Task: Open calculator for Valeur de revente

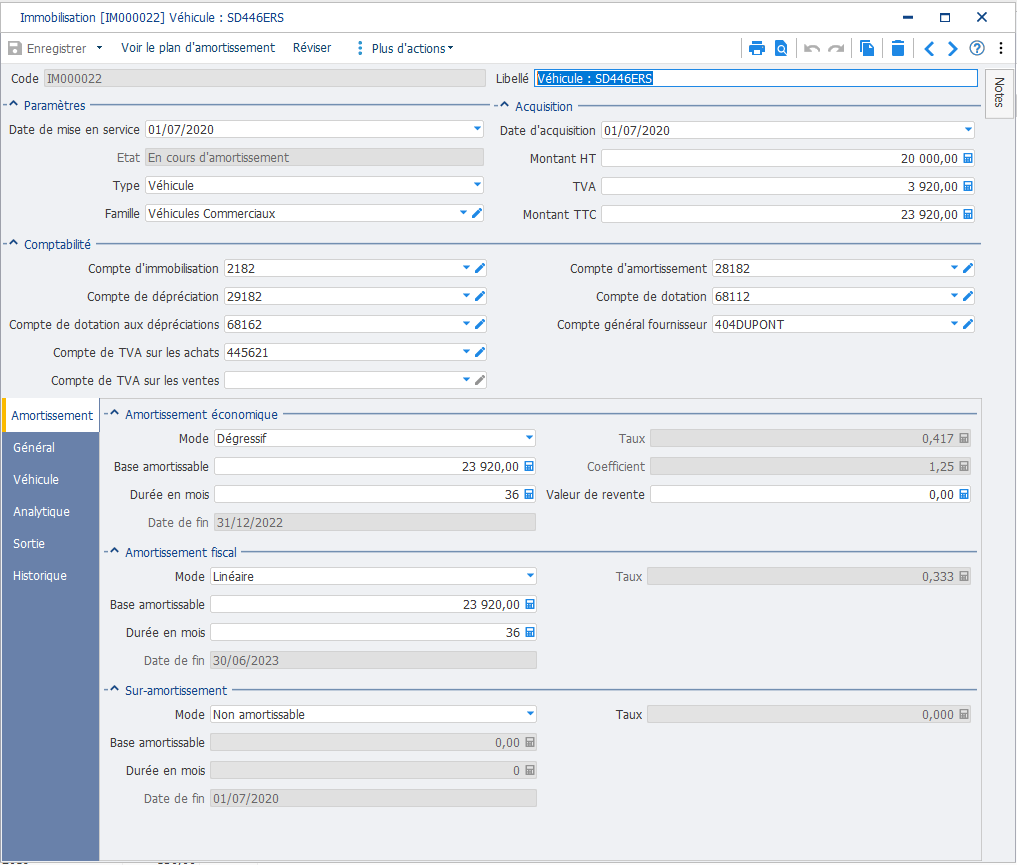Action: (x=964, y=495)
